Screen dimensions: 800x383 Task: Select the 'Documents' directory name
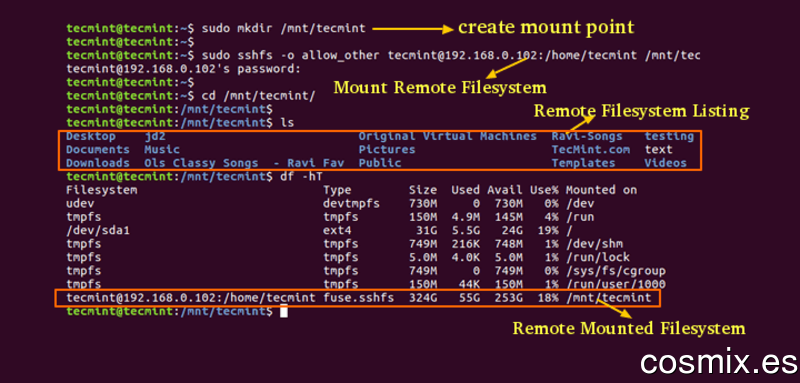pos(98,149)
